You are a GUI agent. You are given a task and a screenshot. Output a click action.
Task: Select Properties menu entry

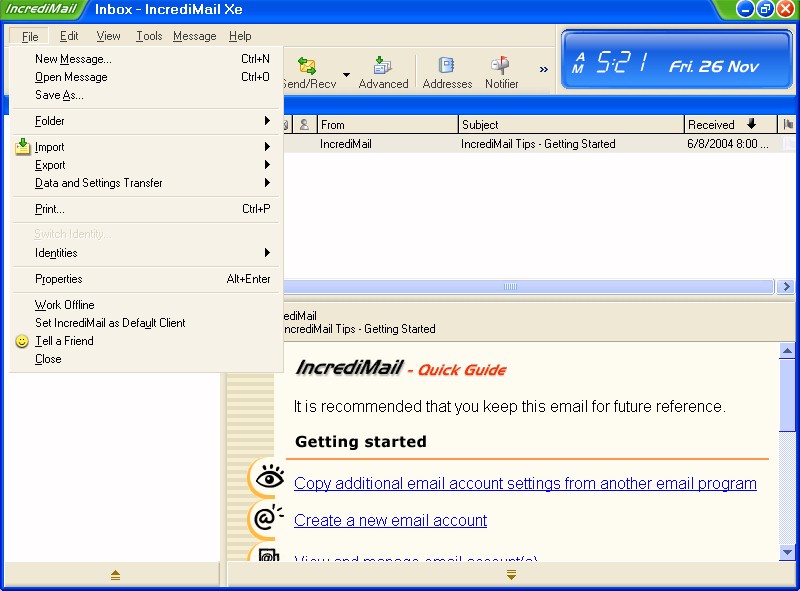pos(59,279)
